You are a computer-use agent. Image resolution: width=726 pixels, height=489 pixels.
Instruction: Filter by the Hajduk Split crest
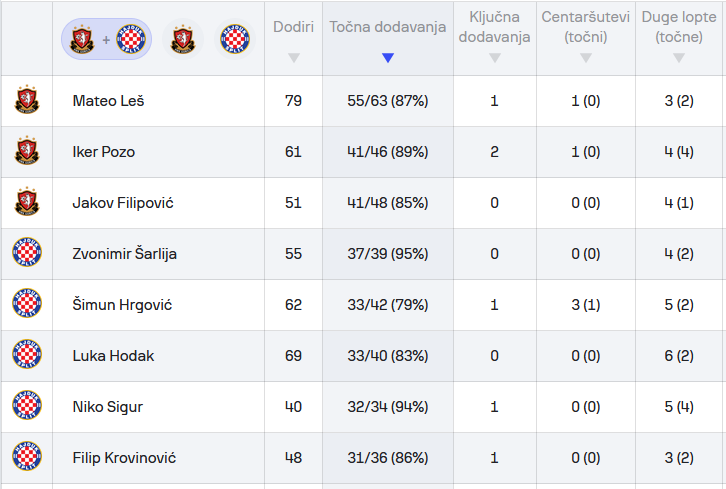235,39
